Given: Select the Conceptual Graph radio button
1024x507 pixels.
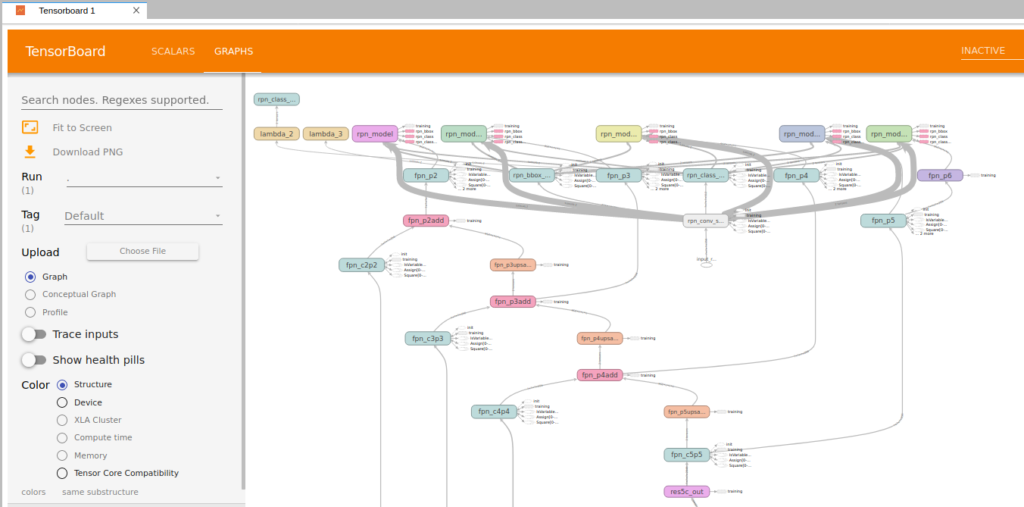Looking at the screenshot, I should click(30, 294).
